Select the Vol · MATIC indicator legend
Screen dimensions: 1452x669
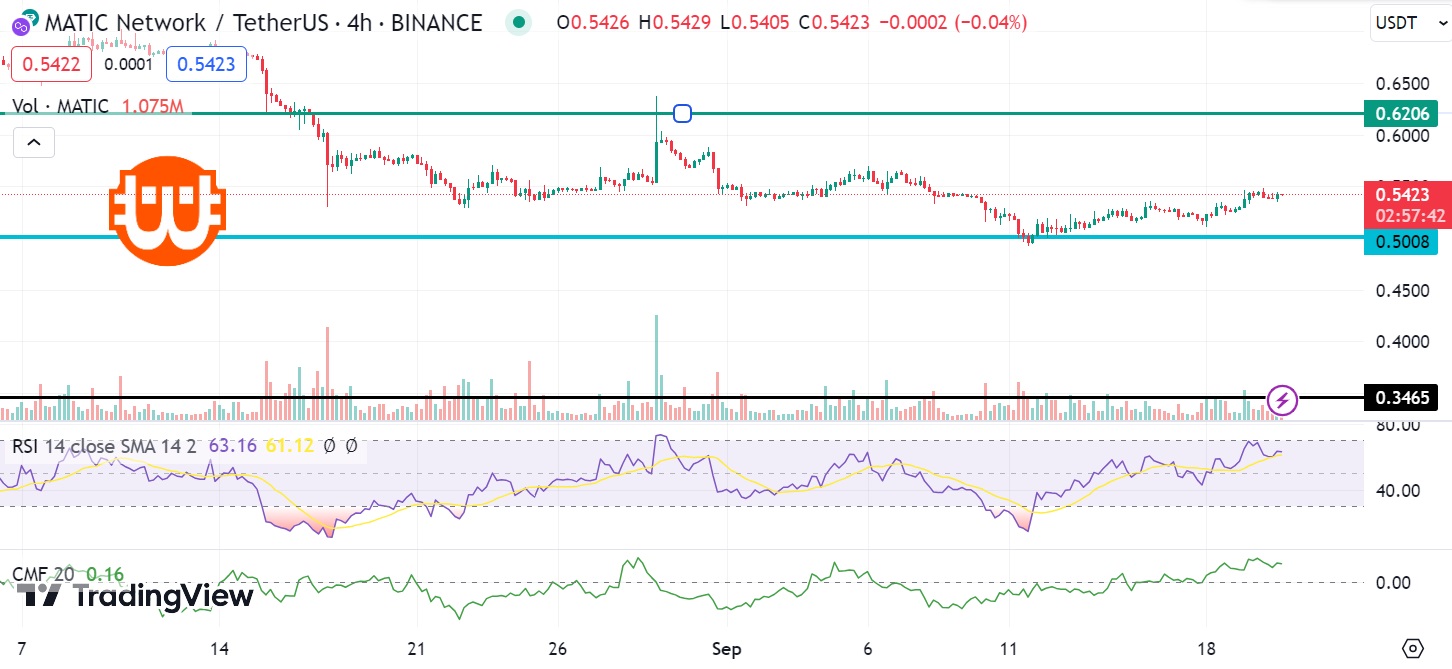coord(61,106)
